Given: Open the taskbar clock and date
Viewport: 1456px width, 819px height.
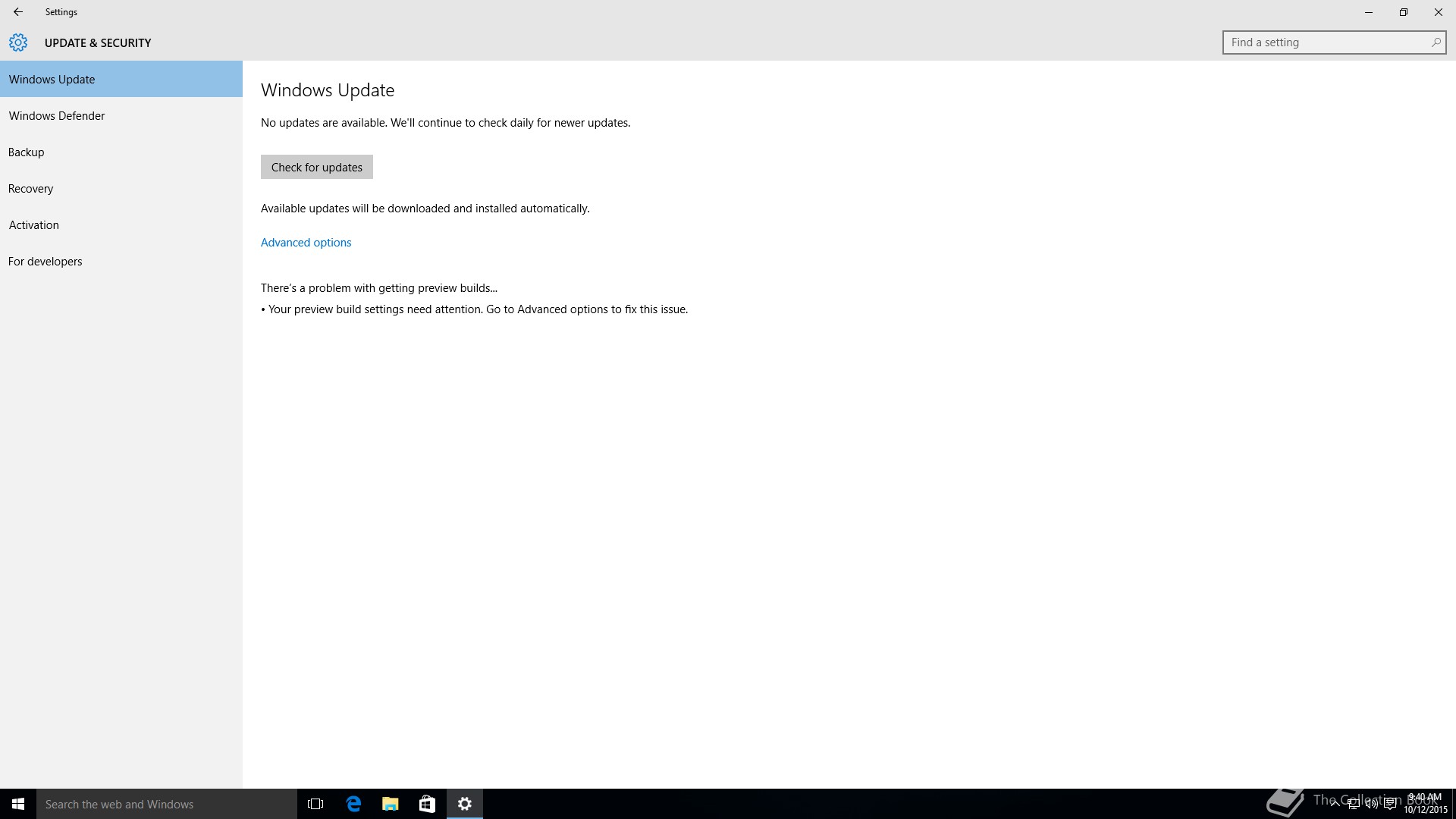Looking at the screenshot, I should [x=1425, y=804].
